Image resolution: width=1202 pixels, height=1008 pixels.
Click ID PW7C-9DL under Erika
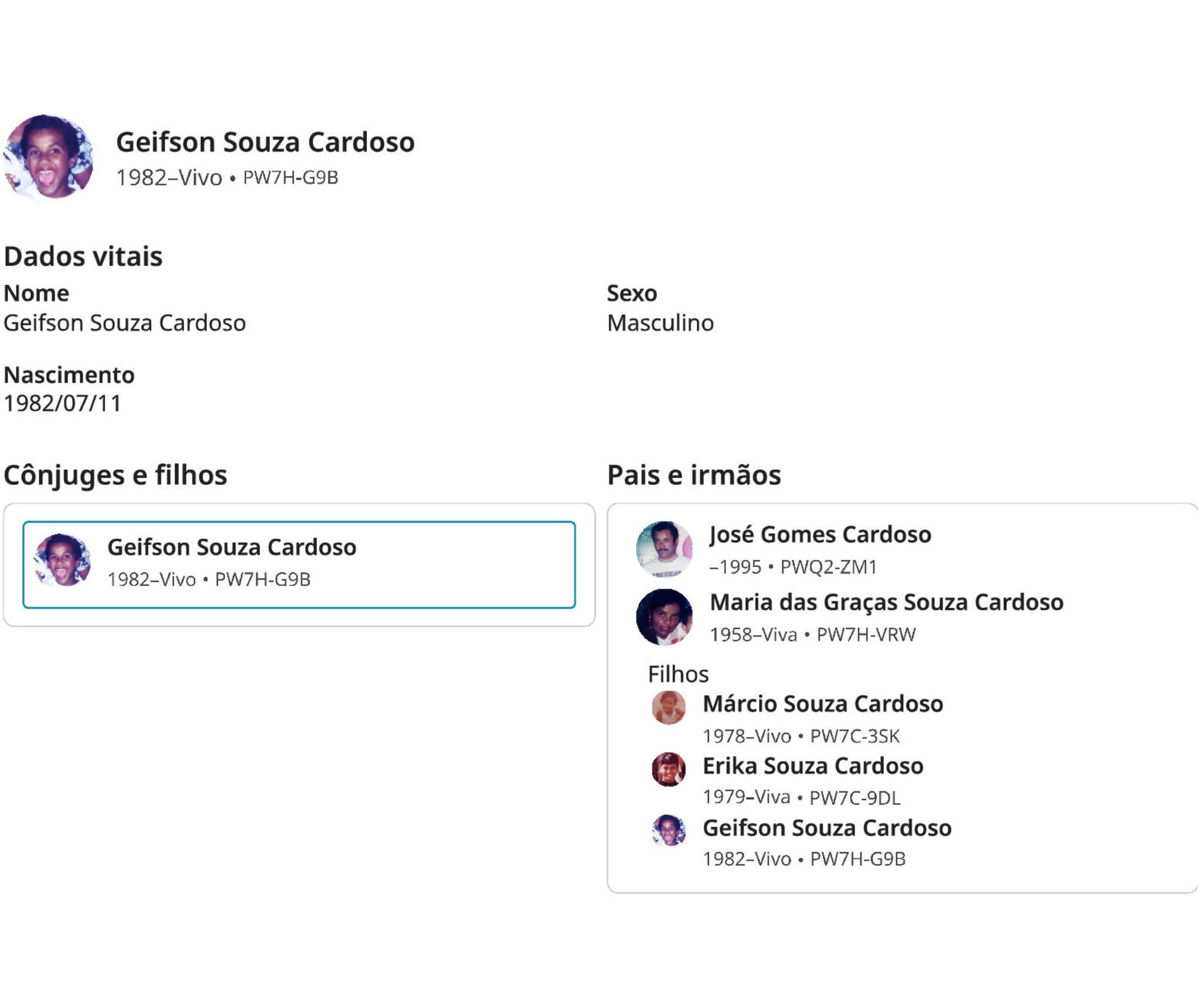click(855, 798)
